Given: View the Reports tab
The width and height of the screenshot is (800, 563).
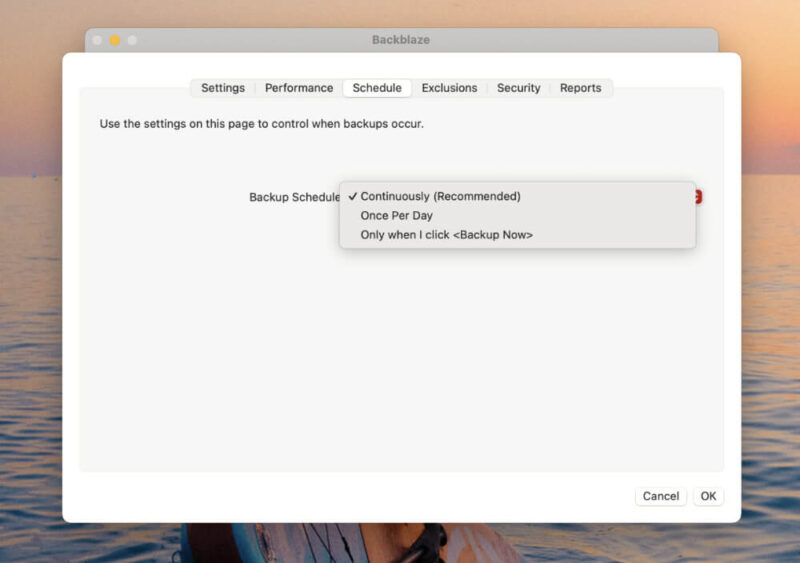Looking at the screenshot, I should click(x=580, y=88).
